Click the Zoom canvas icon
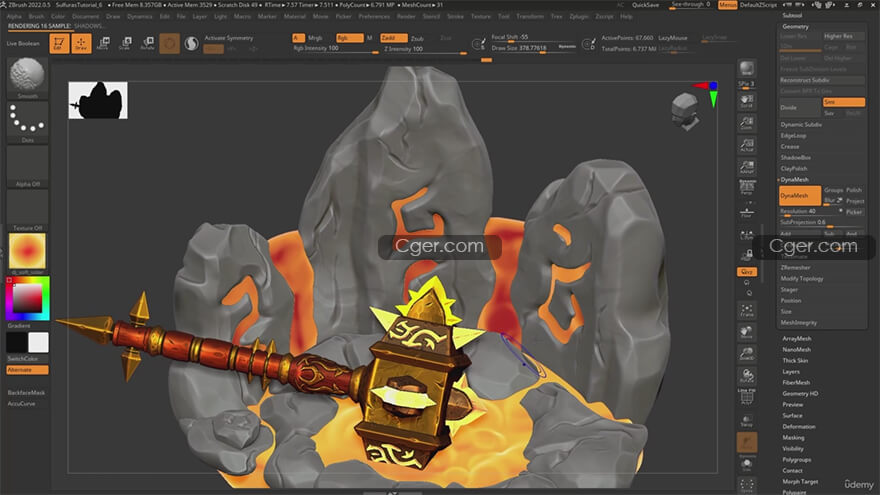 click(746, 123)
